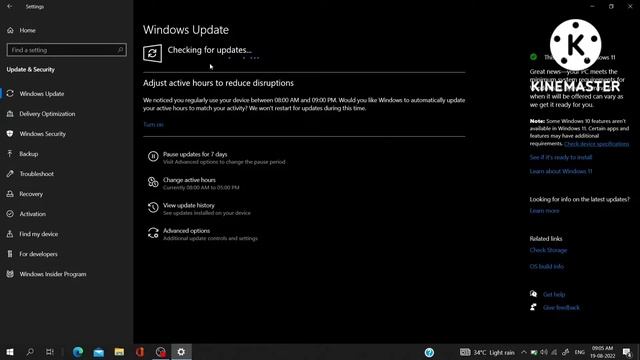The width and height of the screenshot is (640, 360).
Task: Click the Change active hours clock icon
Action: (x=153, y=182)
